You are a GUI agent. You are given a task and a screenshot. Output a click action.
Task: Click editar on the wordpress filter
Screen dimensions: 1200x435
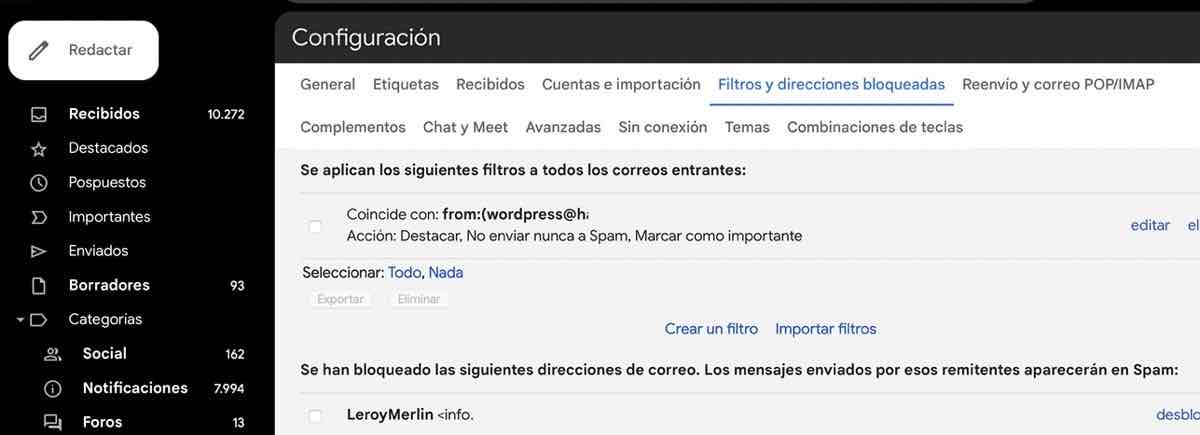[1150, 225]
